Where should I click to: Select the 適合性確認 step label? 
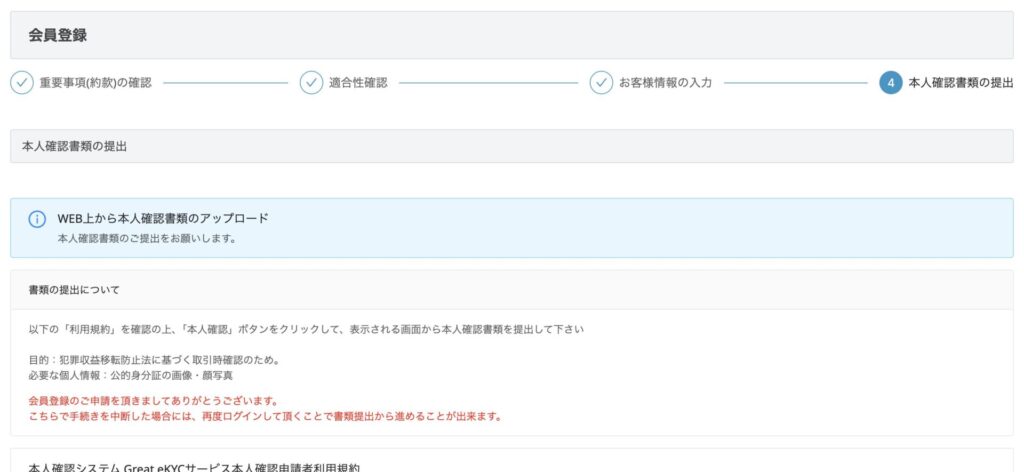[x=358, y=83]
